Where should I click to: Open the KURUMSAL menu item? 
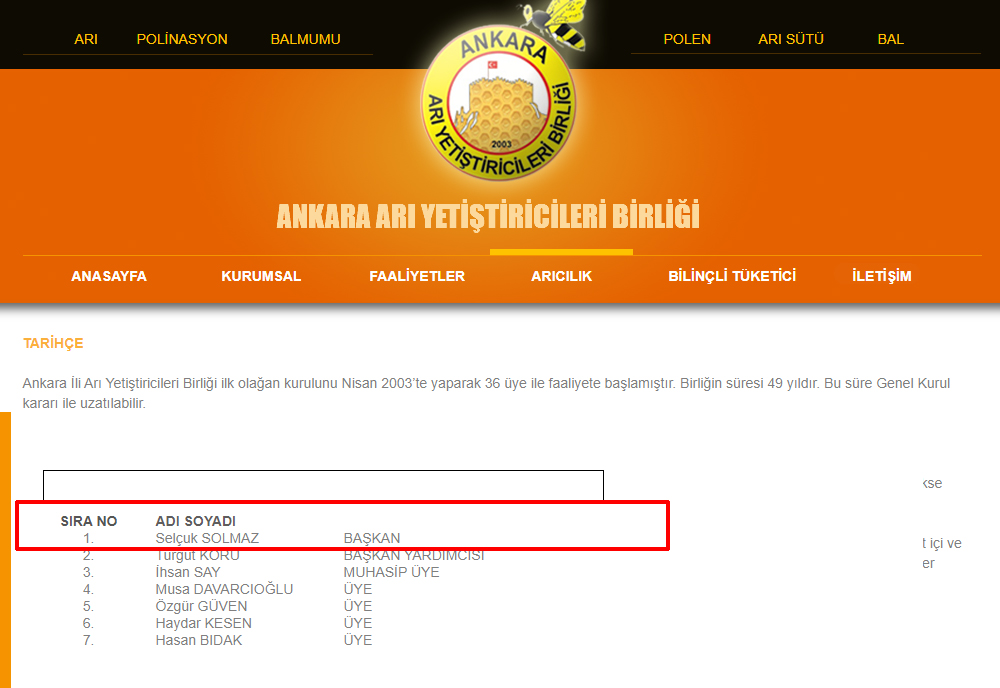tap(261, 276)
